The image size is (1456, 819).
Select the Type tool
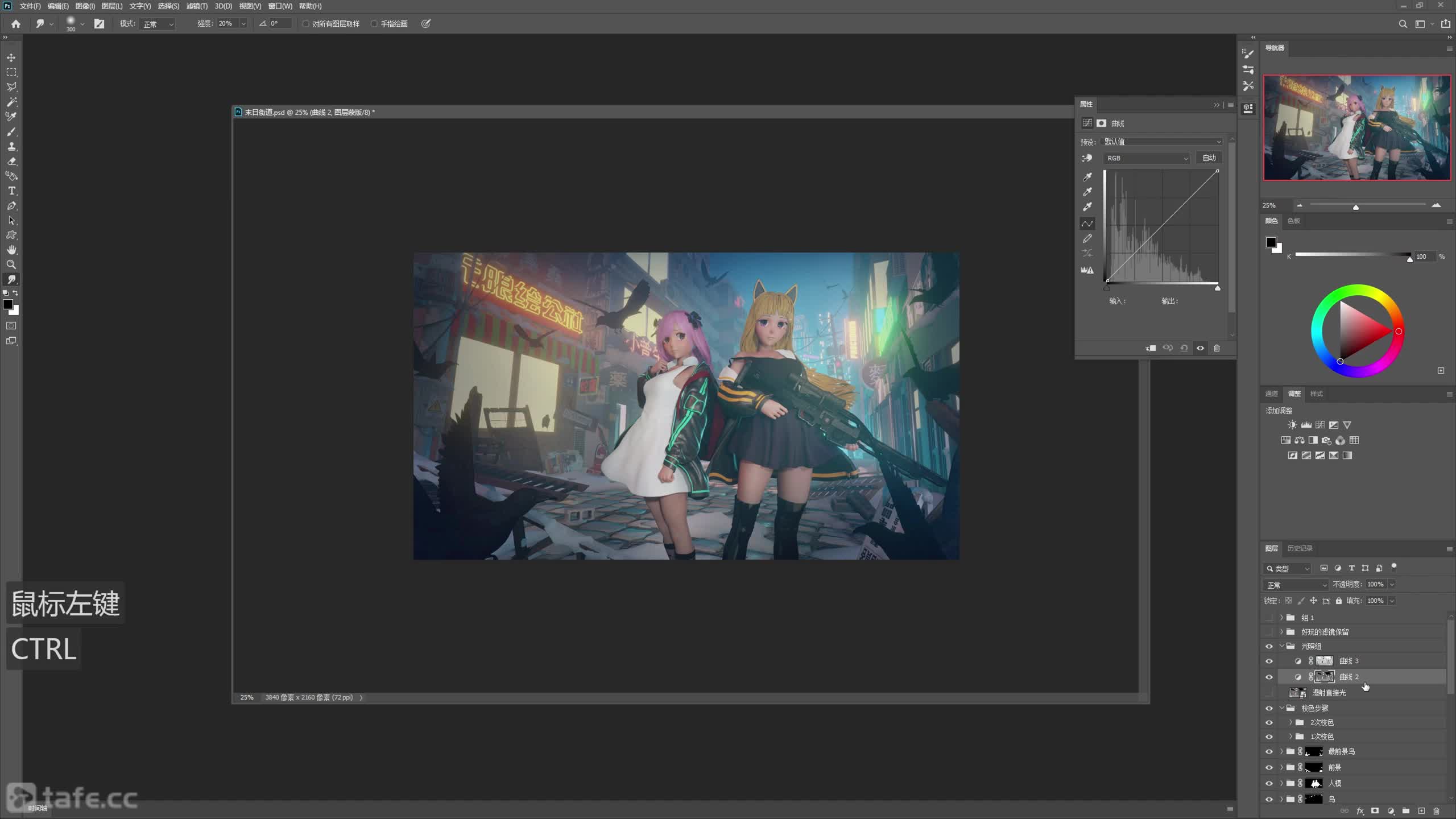[x=11, y=191]
